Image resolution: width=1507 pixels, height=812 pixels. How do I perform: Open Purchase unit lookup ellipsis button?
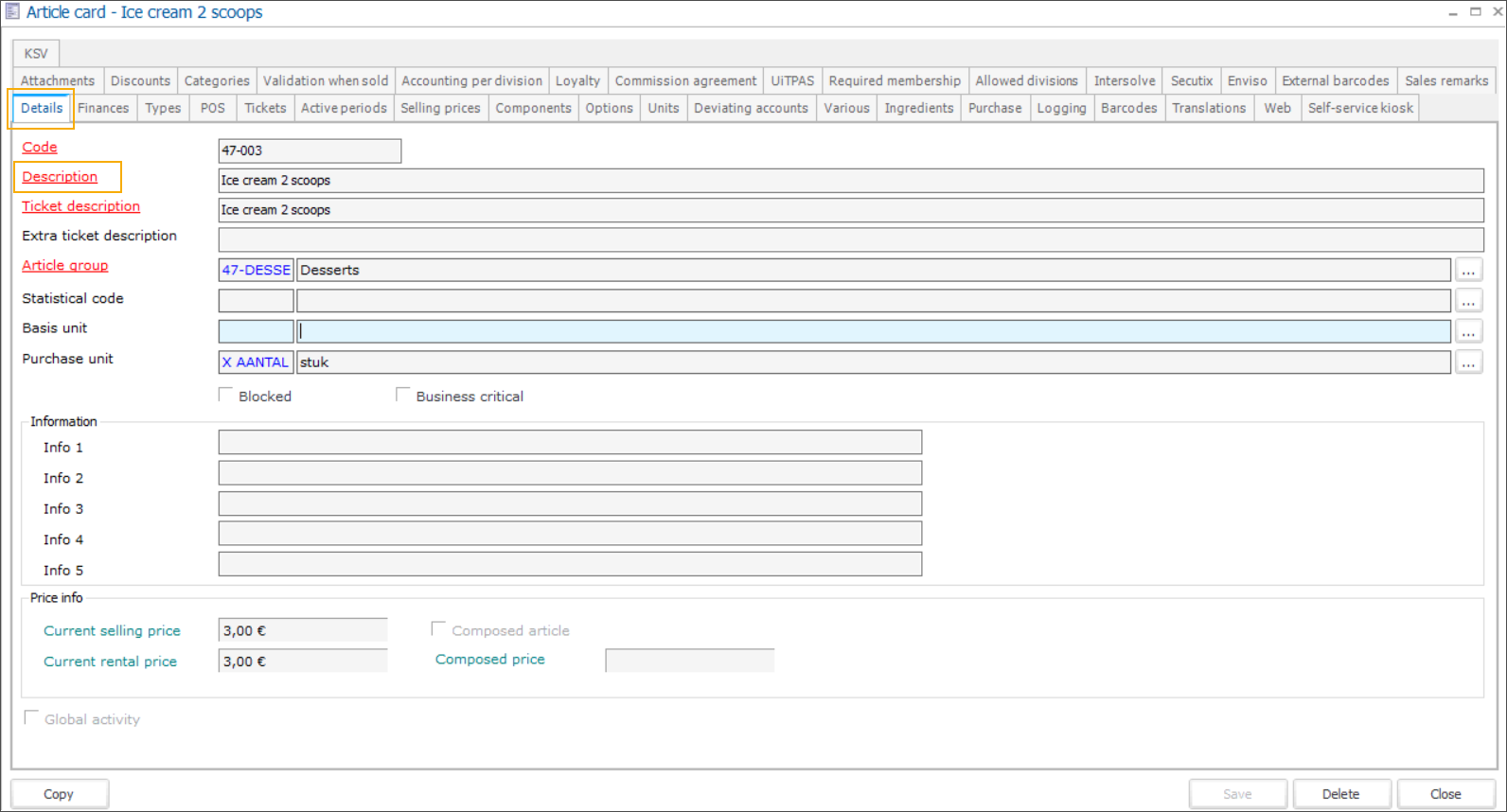point(1468,362)
